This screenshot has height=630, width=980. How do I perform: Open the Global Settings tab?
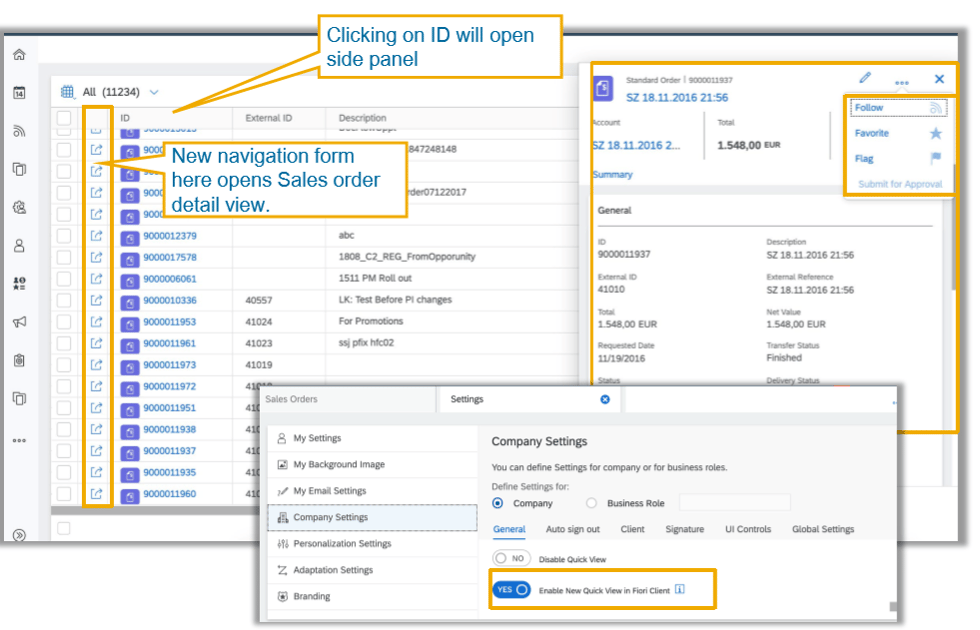coord(823,529)
